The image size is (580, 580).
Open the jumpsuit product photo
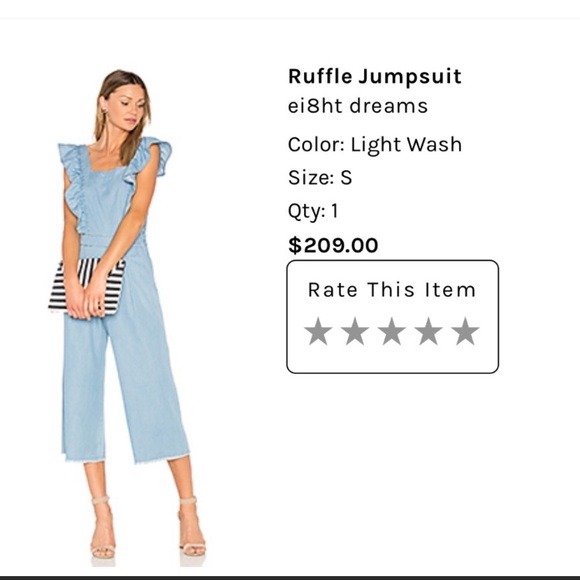pos(126,317)
